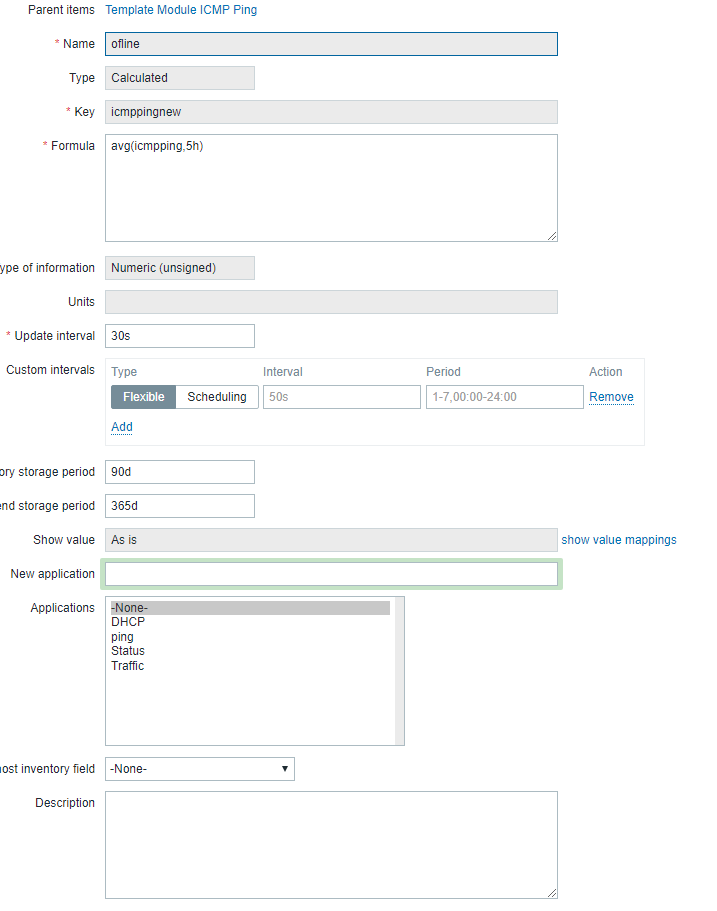Click the New application input field
This screenshot has width=717, height=911.
tap(330, 574)
